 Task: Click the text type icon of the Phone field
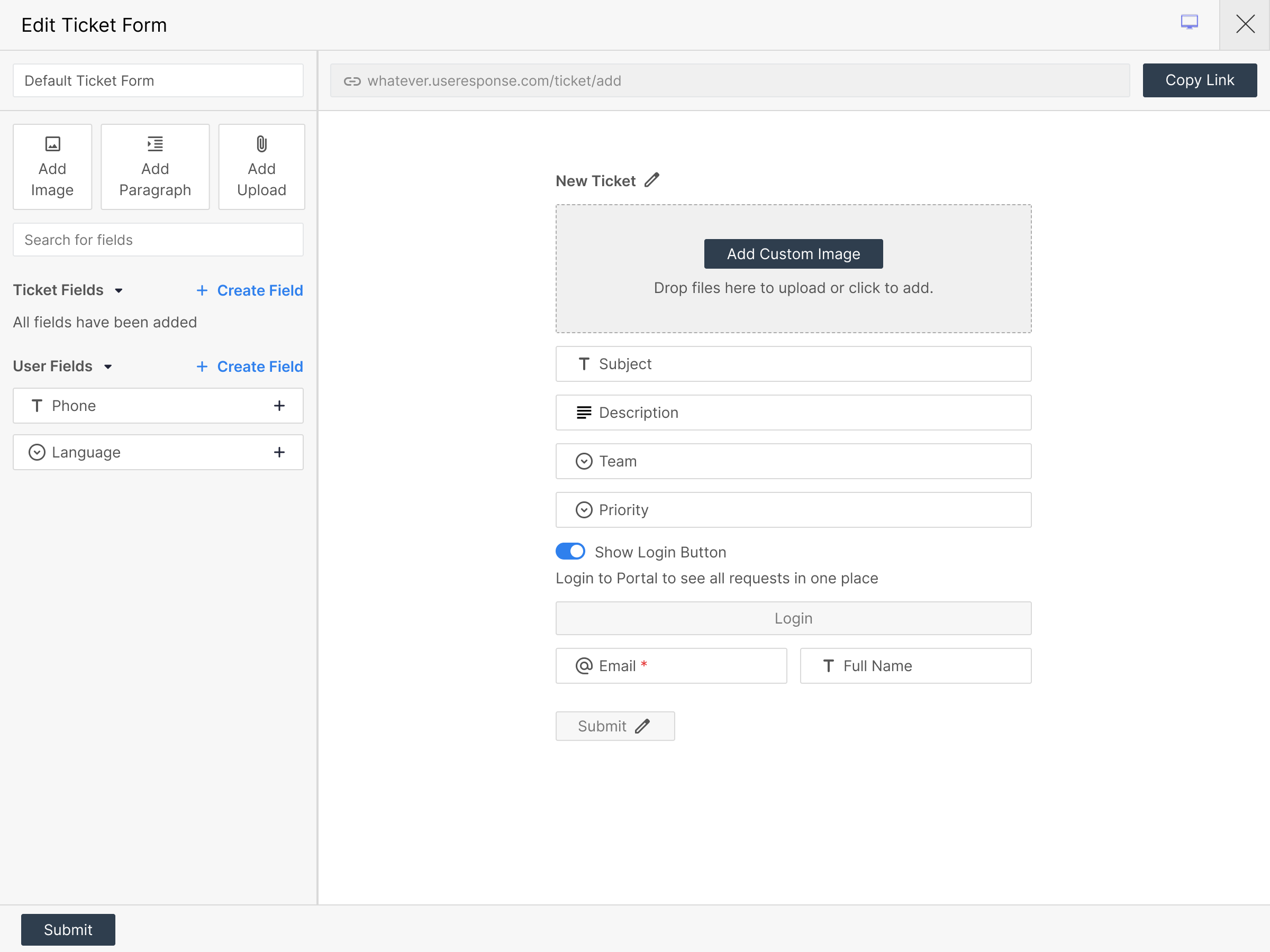point(37,406)
